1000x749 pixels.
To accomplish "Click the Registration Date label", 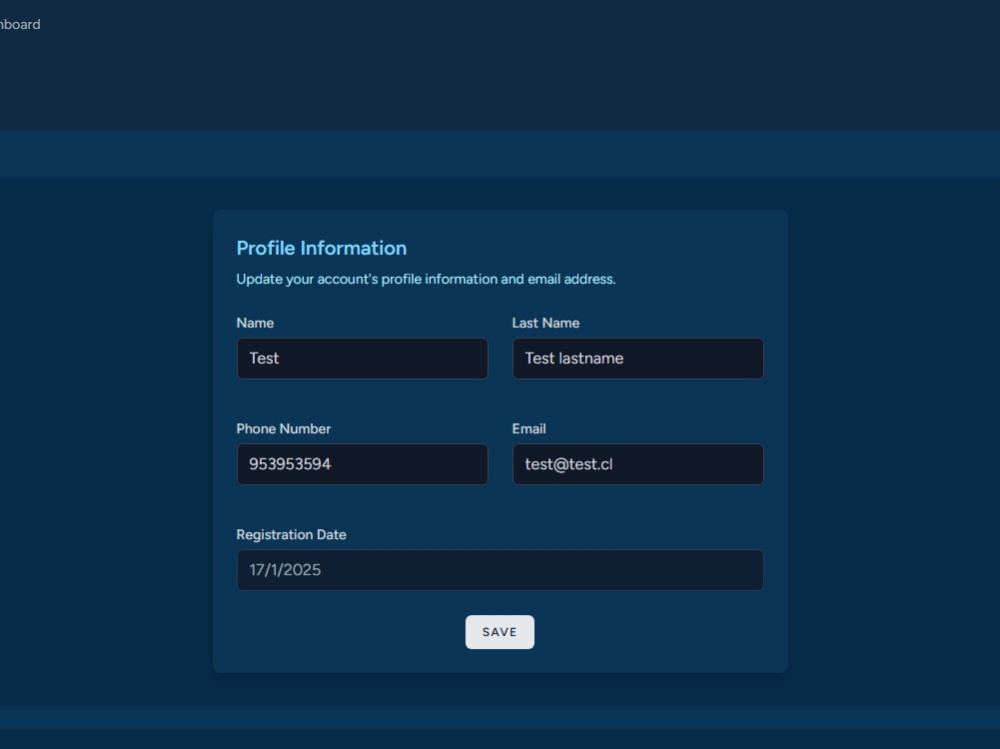I will (x=291, y=535).
